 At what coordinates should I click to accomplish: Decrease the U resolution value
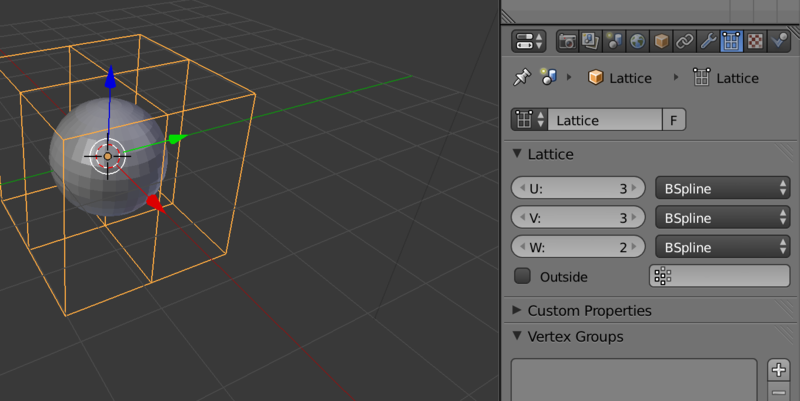pos(522,188)
